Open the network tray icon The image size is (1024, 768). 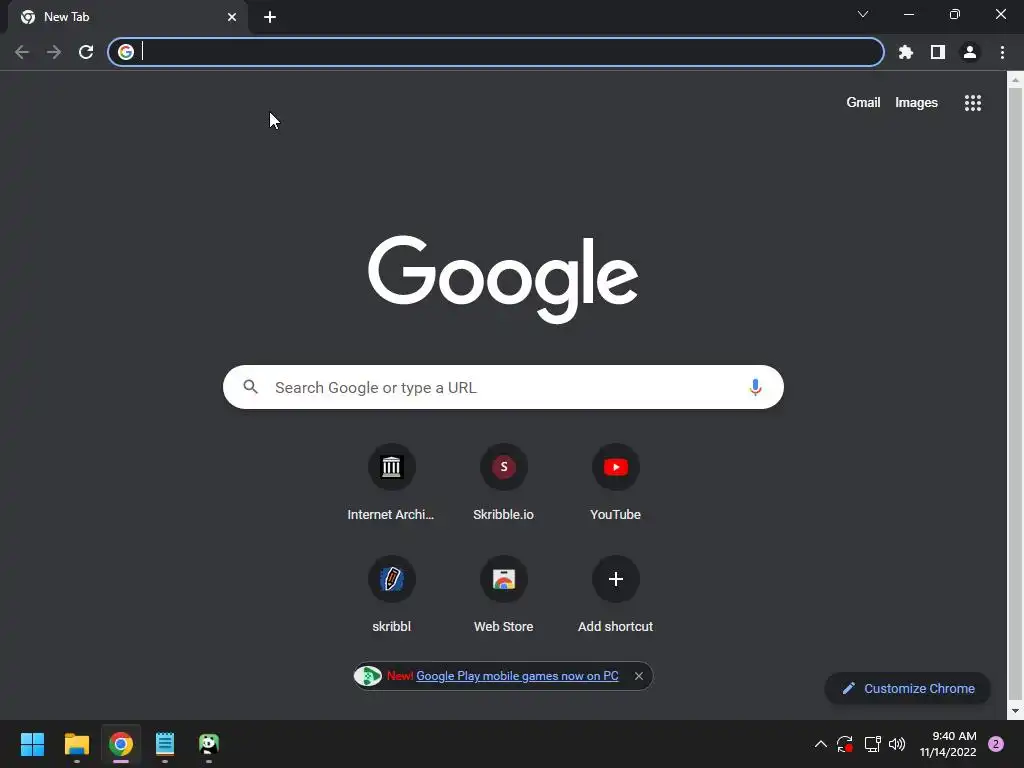click(x=872, y=744)
